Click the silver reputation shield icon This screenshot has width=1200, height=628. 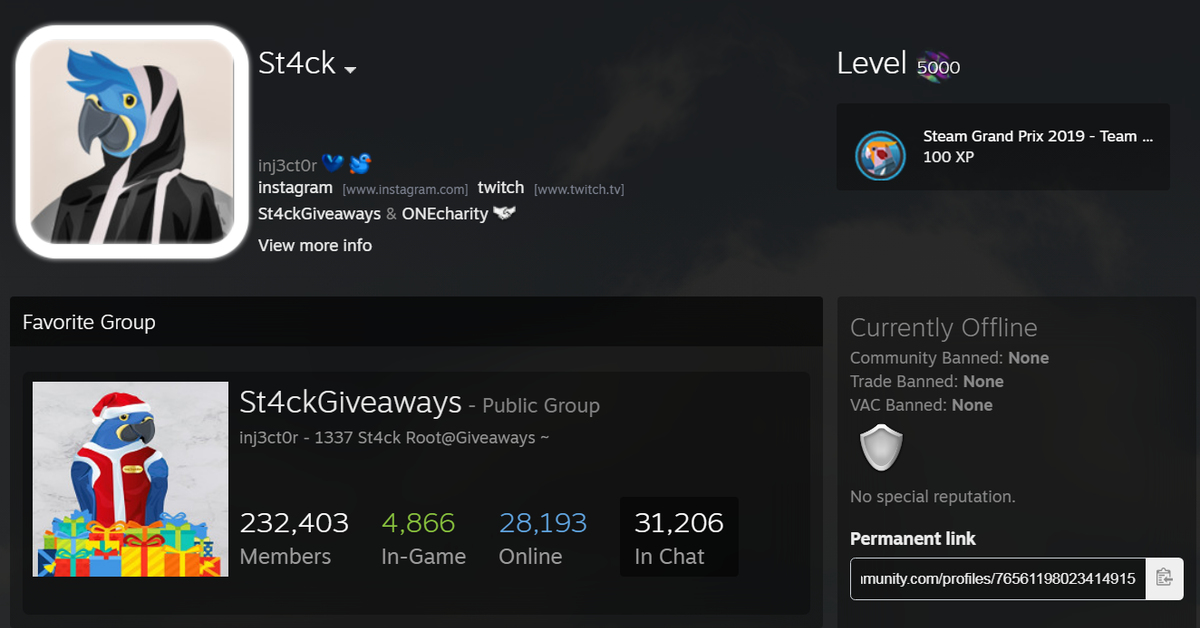point(882,448)
